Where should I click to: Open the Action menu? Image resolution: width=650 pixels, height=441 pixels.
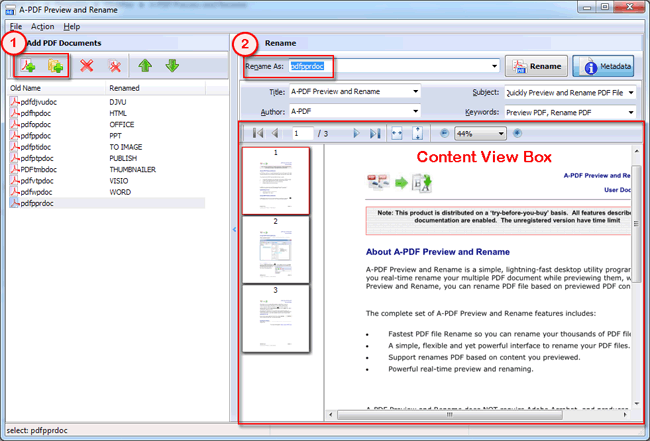coord(42,27)
